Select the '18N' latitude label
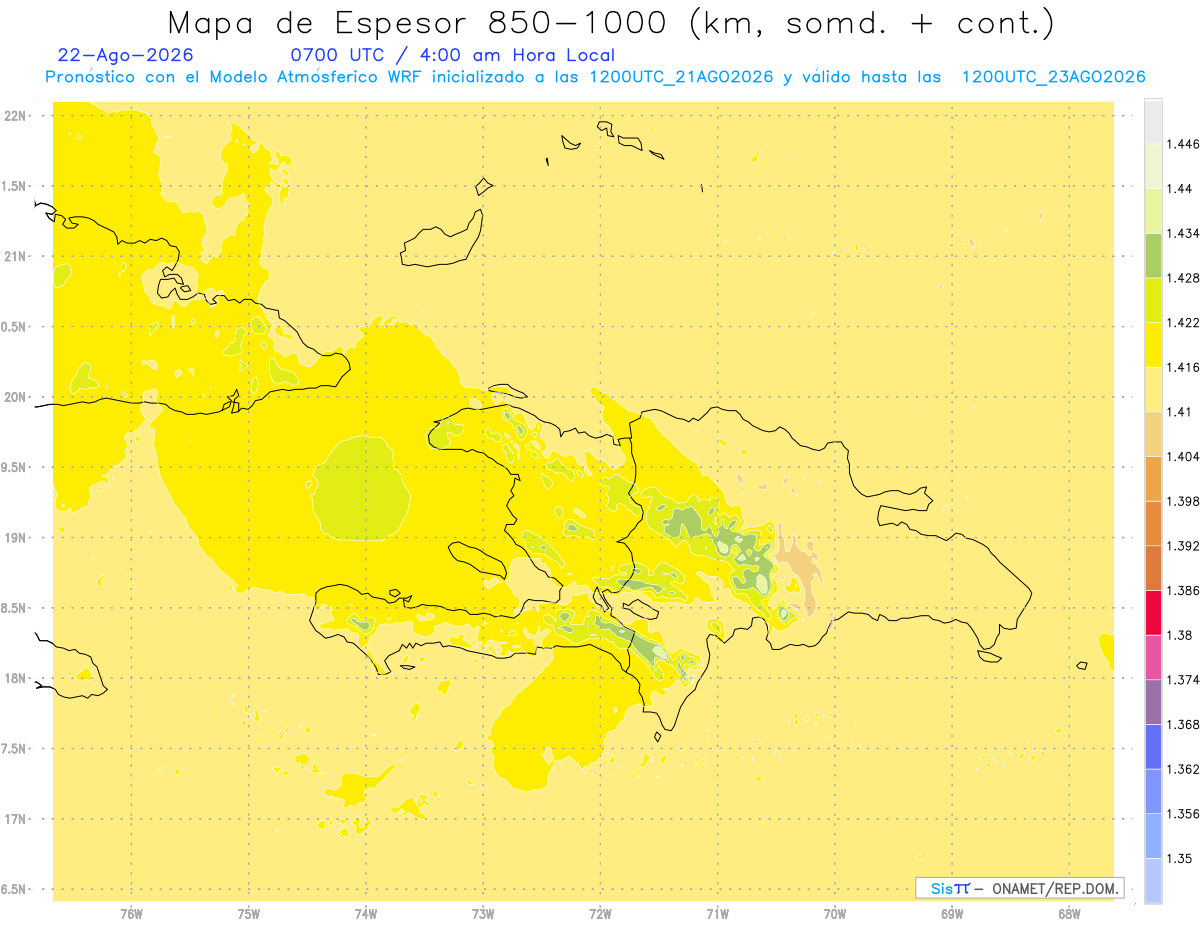 pos(14,679)
